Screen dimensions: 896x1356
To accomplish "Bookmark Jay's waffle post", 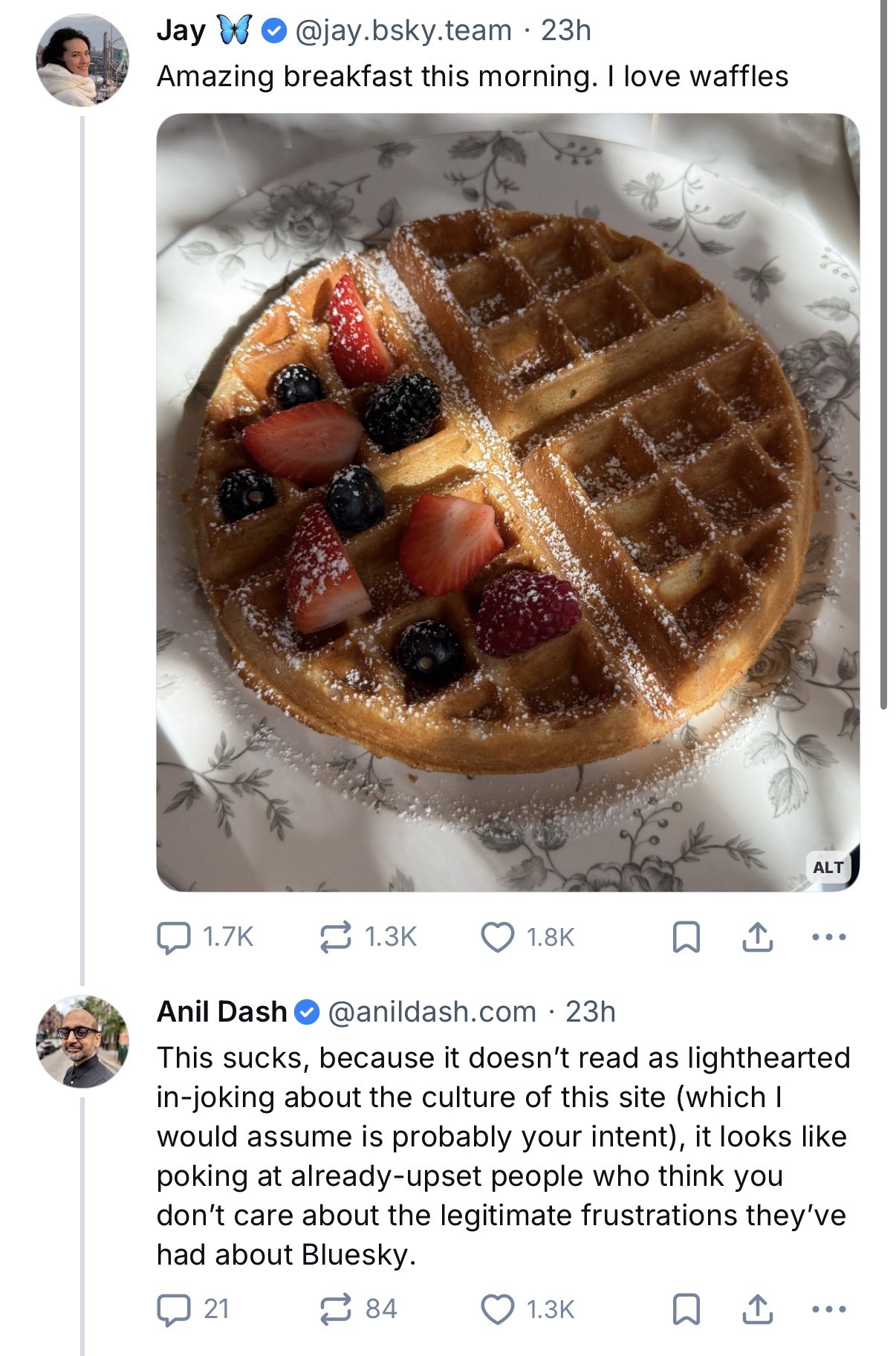I will [x=686, y=937].
